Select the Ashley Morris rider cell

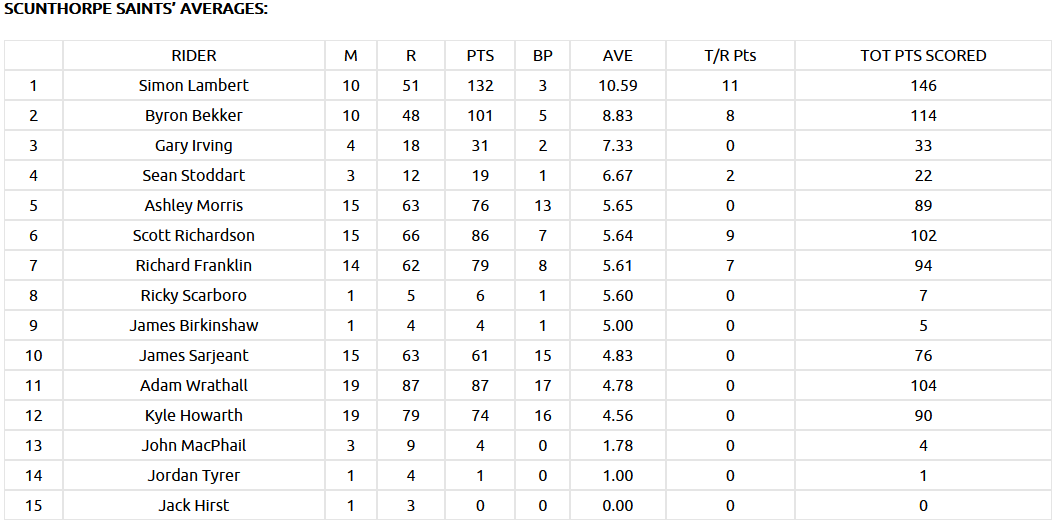tap(194, 206)
